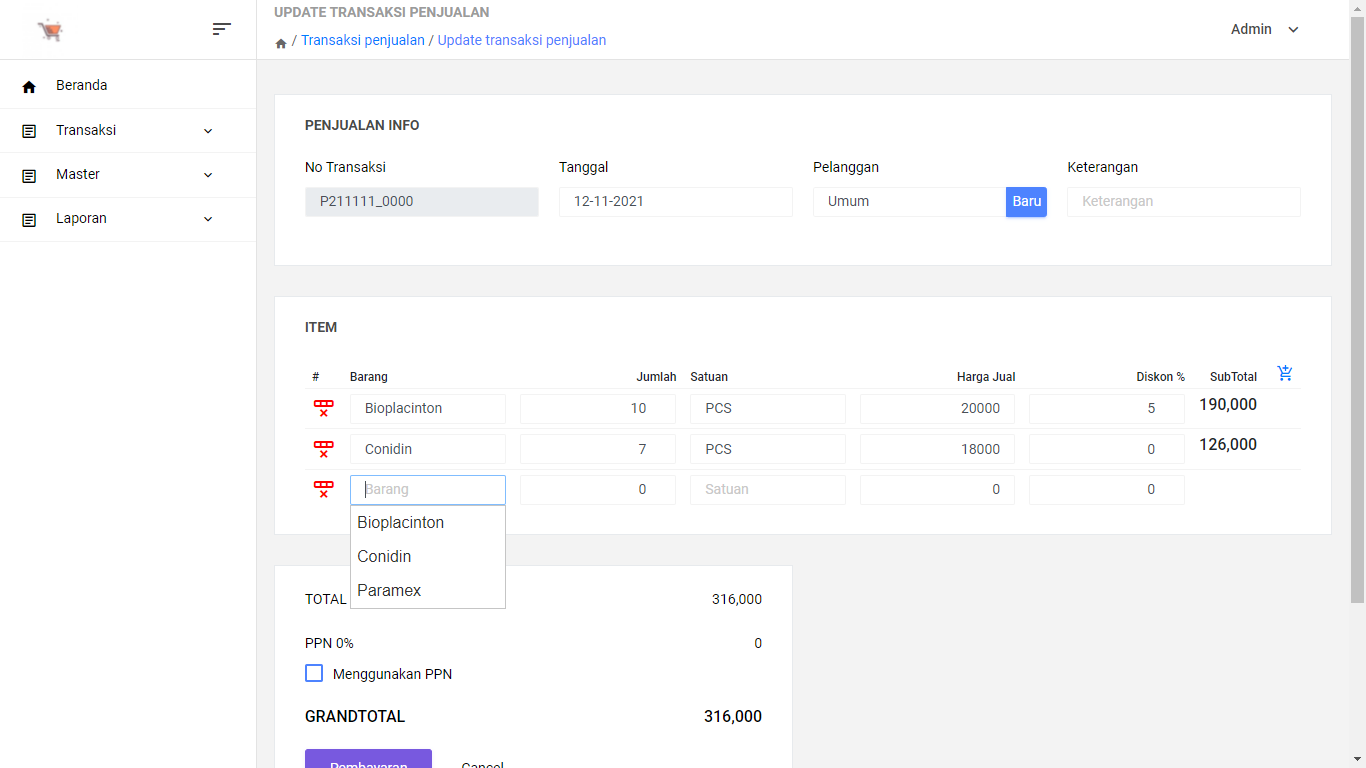Expand the Transaksi menu chevron

207,130
